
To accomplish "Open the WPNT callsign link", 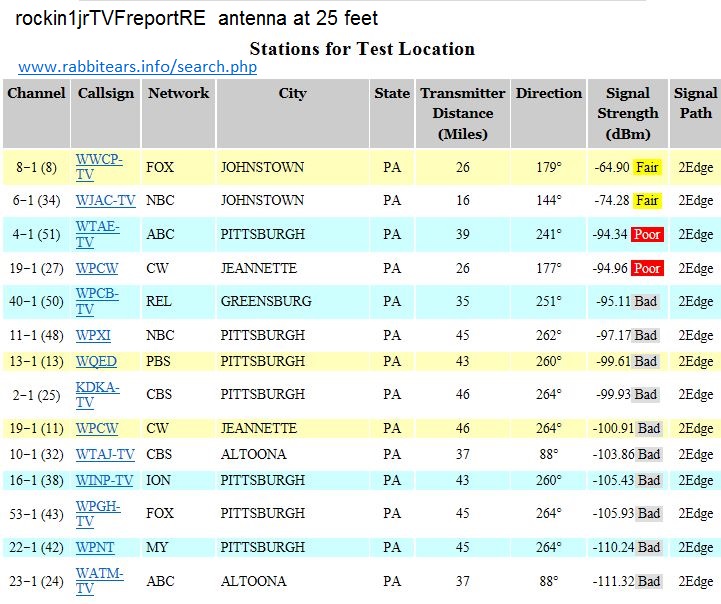I will [x=96, y=548].
